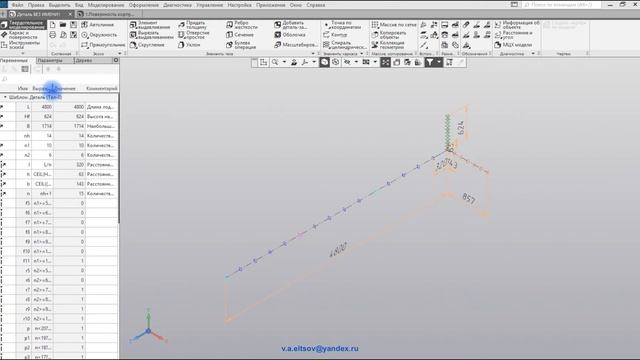Expand the Эскиз panel dropdown arrow
Viewport: 640px width, 360px height.
pyautogui.click(x=120, y=53)
